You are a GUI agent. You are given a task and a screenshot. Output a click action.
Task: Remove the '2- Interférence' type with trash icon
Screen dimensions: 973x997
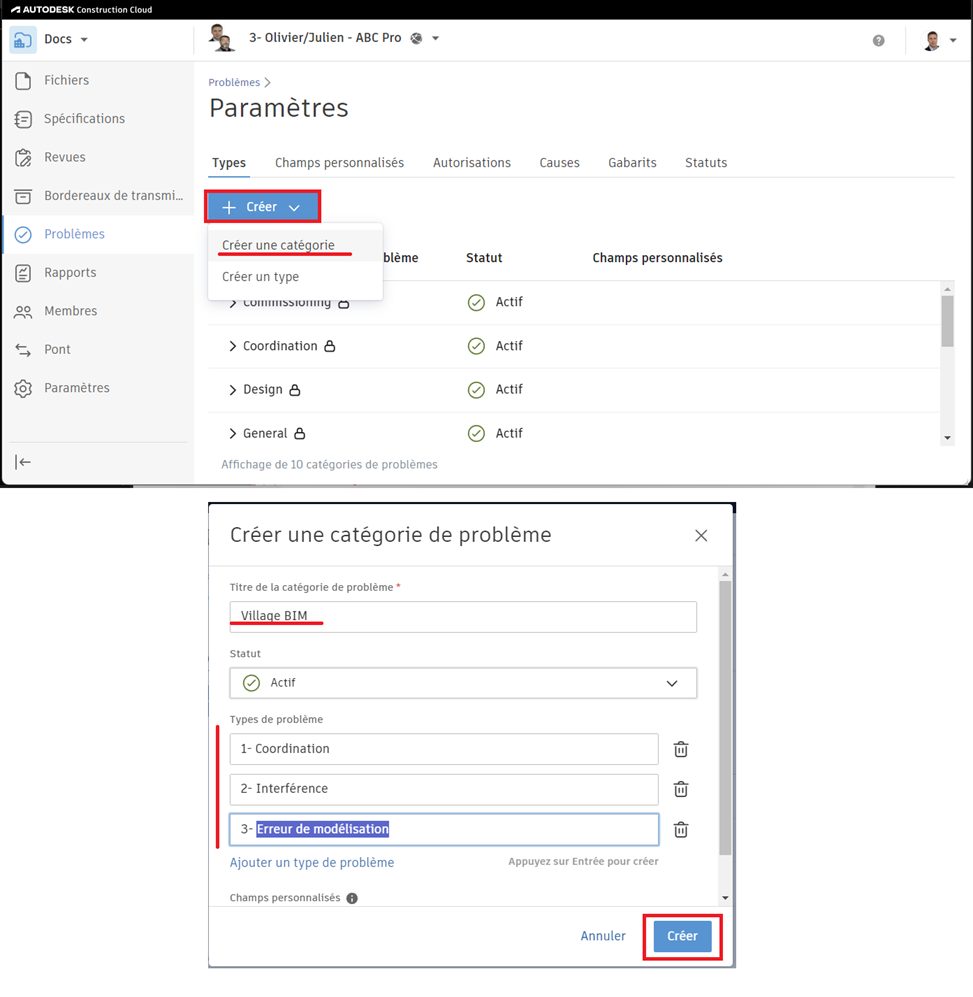[x=681, y=789]
